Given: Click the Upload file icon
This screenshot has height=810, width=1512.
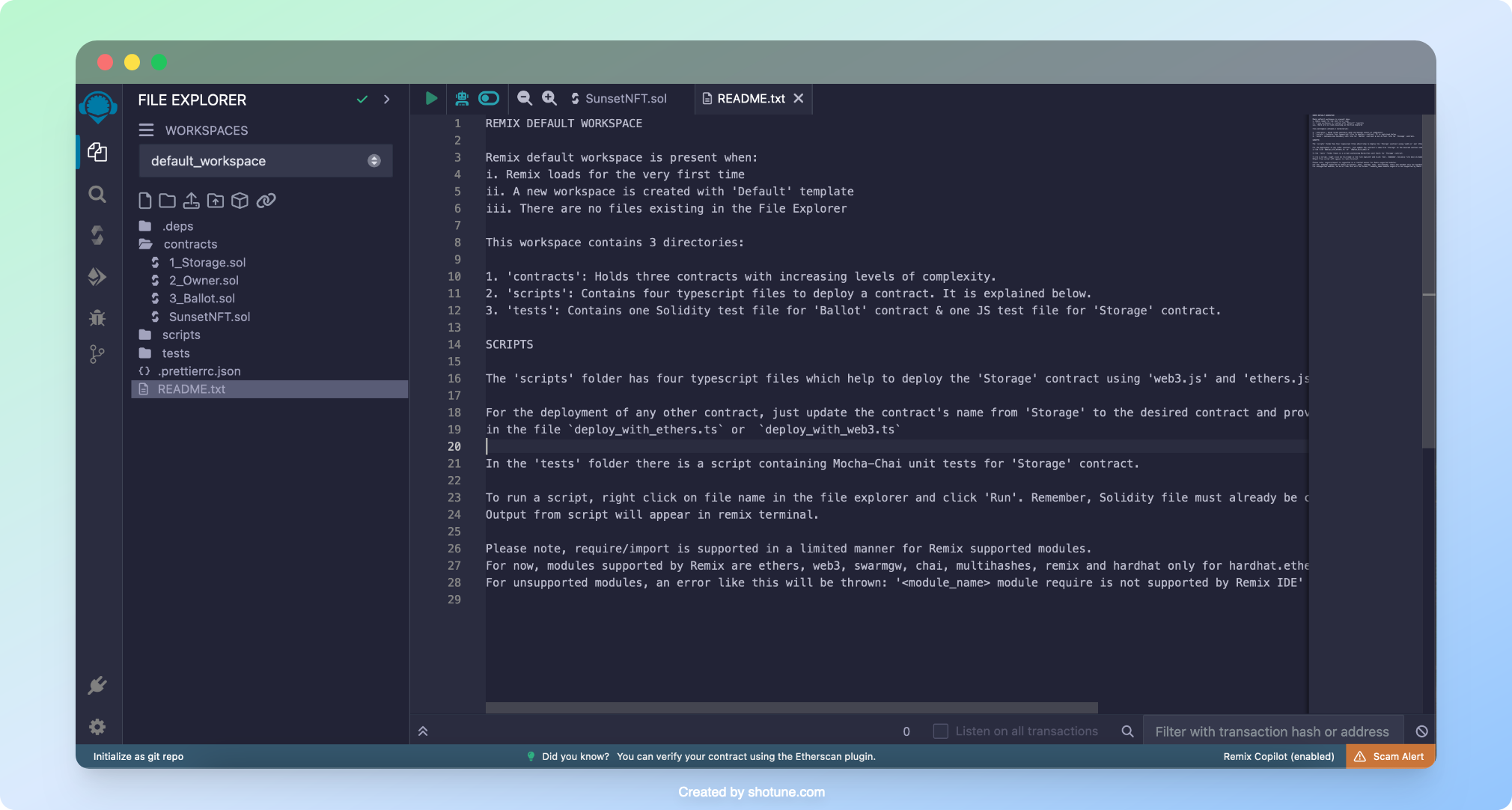Looking at the screenshot, I should coord(192,201).
